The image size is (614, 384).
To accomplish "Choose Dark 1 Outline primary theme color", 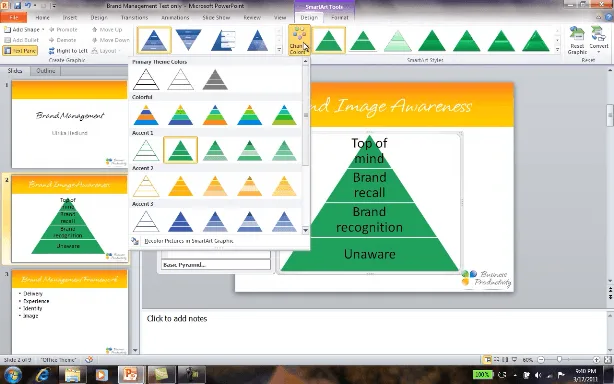I will point(146,79).
